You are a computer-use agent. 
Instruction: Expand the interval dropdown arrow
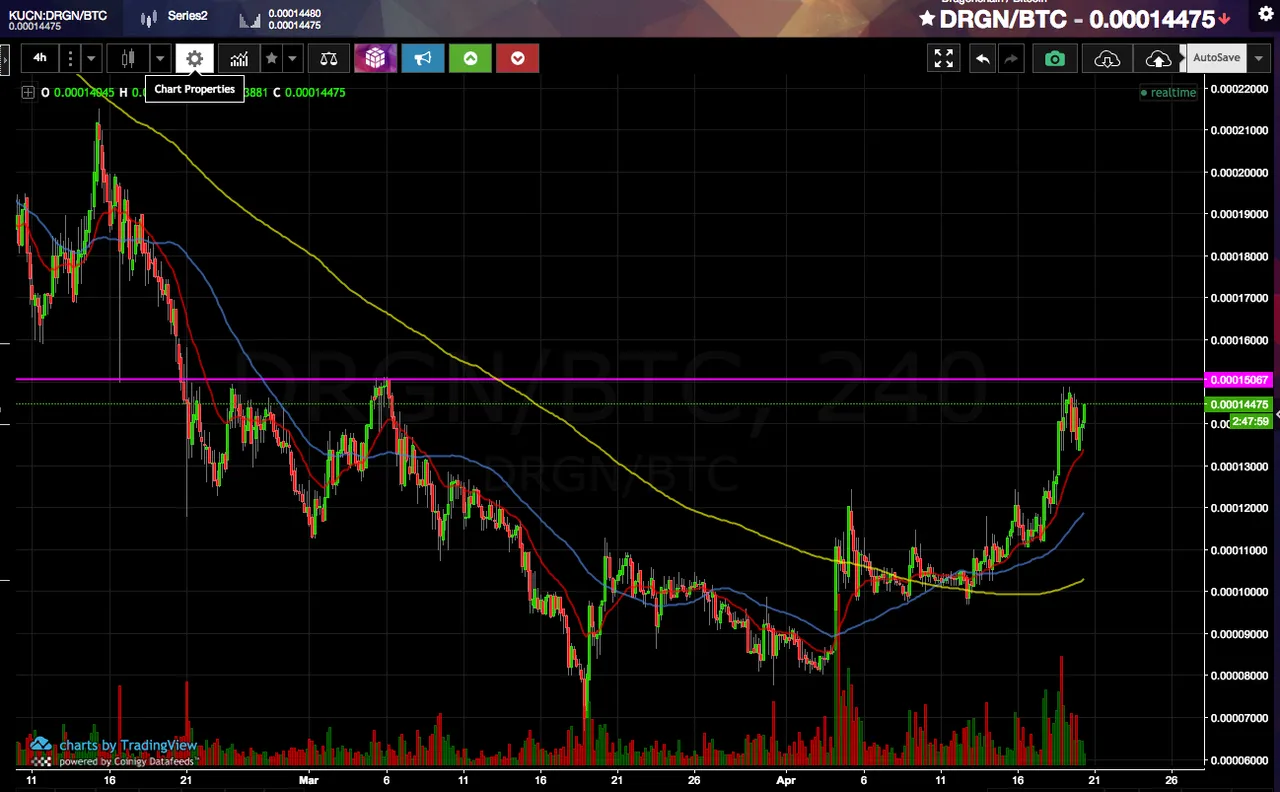[x=91, y=58]
